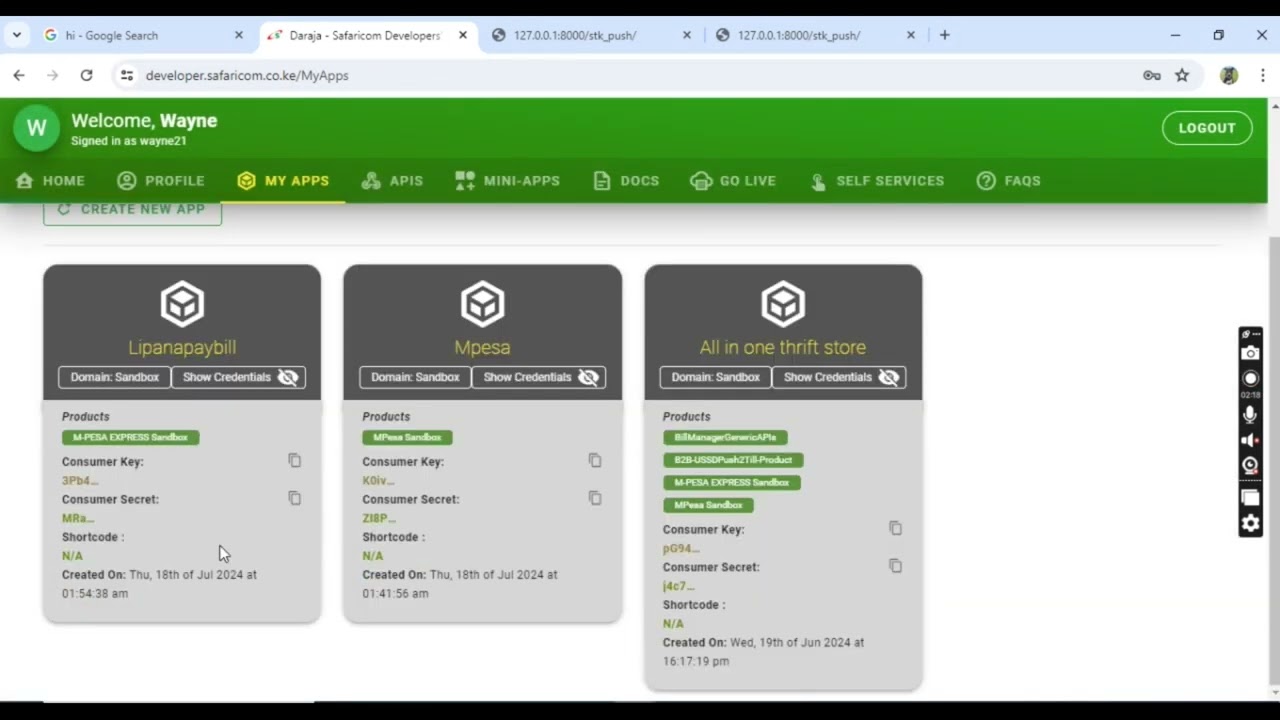Click the W user avatar
Viewport: 1280px width, 720px height.
pos(37,128)
